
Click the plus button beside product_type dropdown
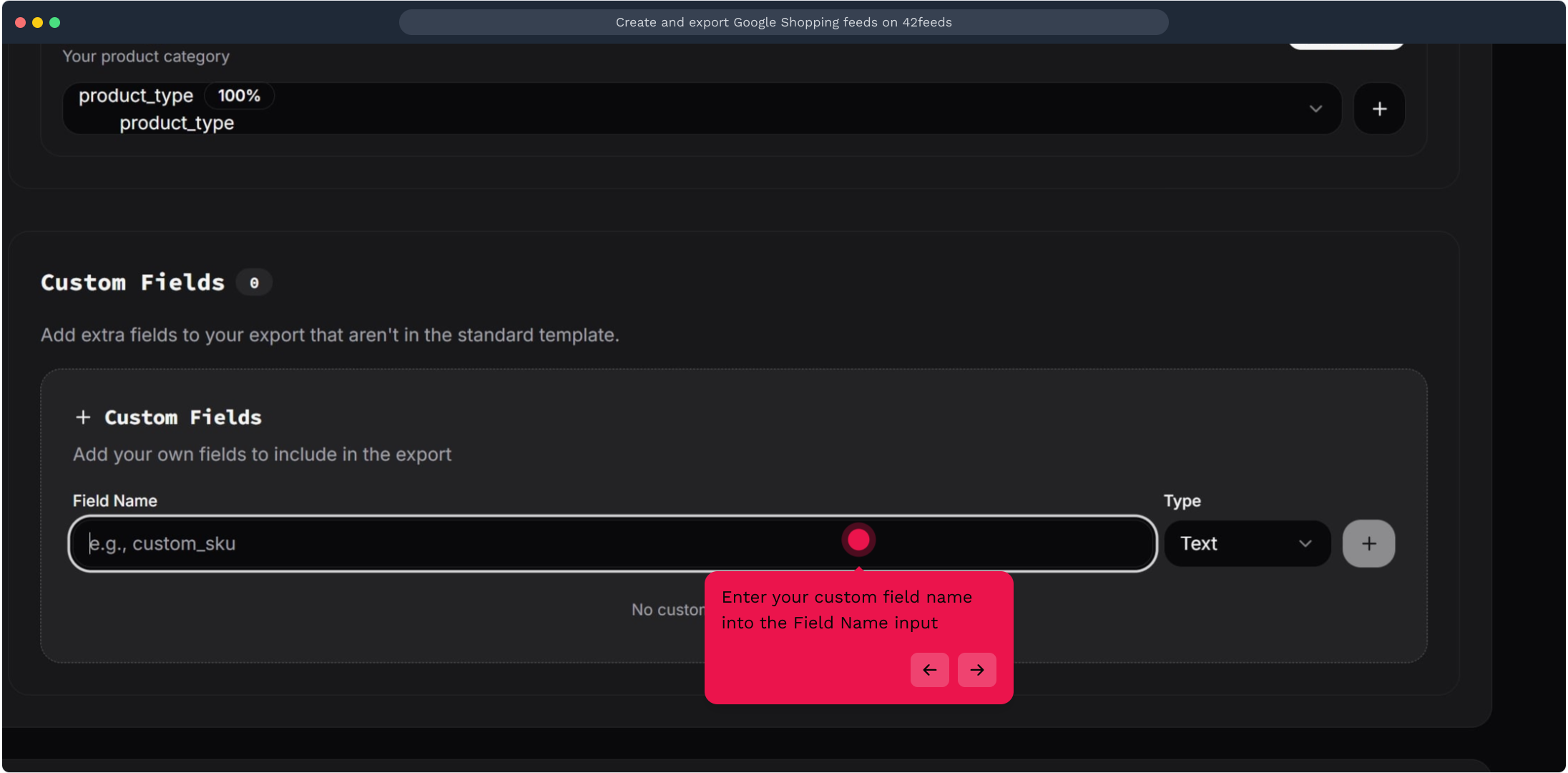(1379, 109)
